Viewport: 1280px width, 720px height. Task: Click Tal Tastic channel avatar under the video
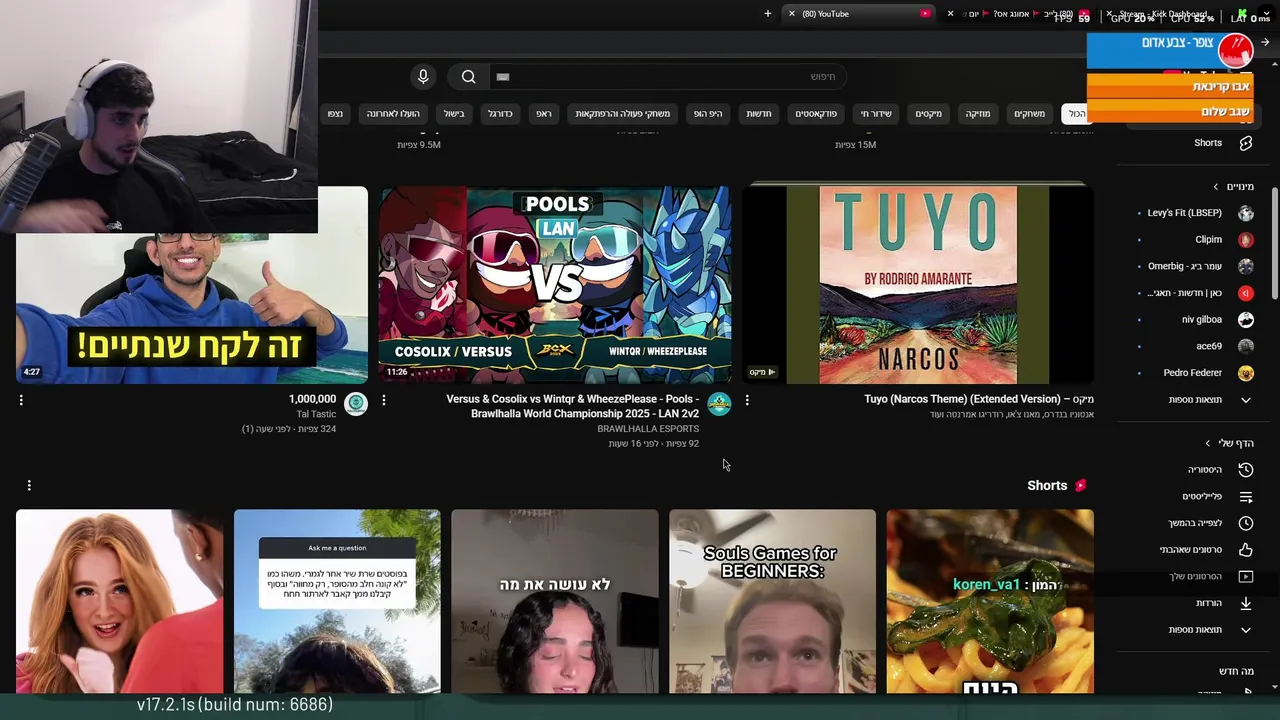coord(356,404)
